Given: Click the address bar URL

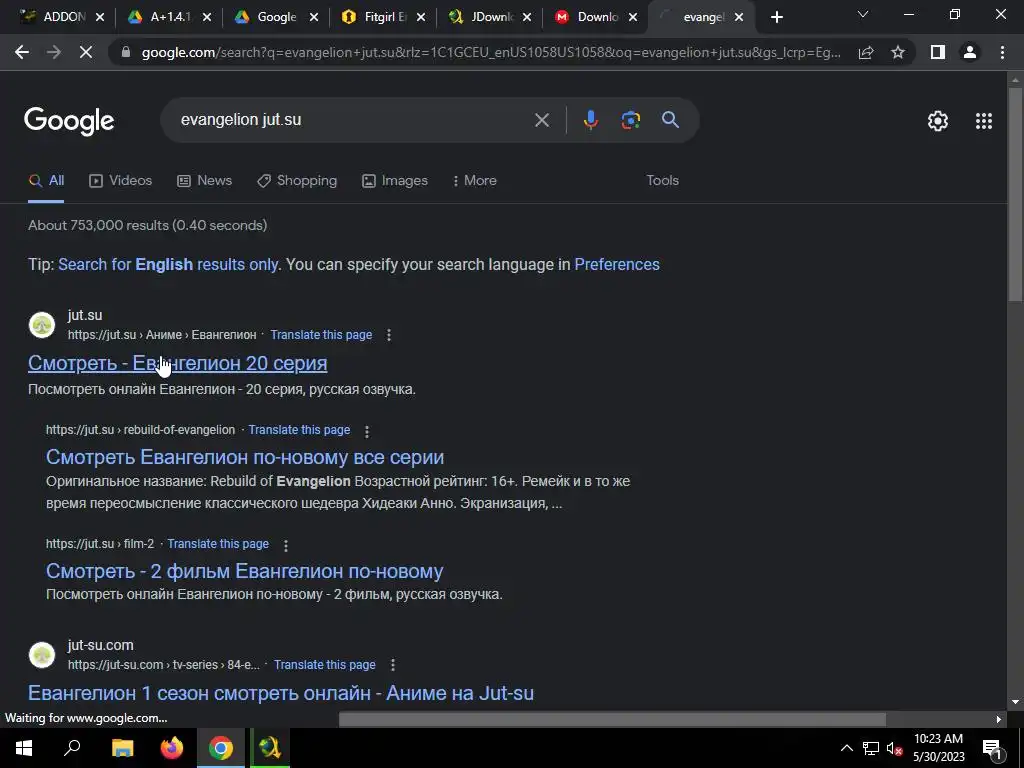Looking at the screenshot, I should 491,52.
